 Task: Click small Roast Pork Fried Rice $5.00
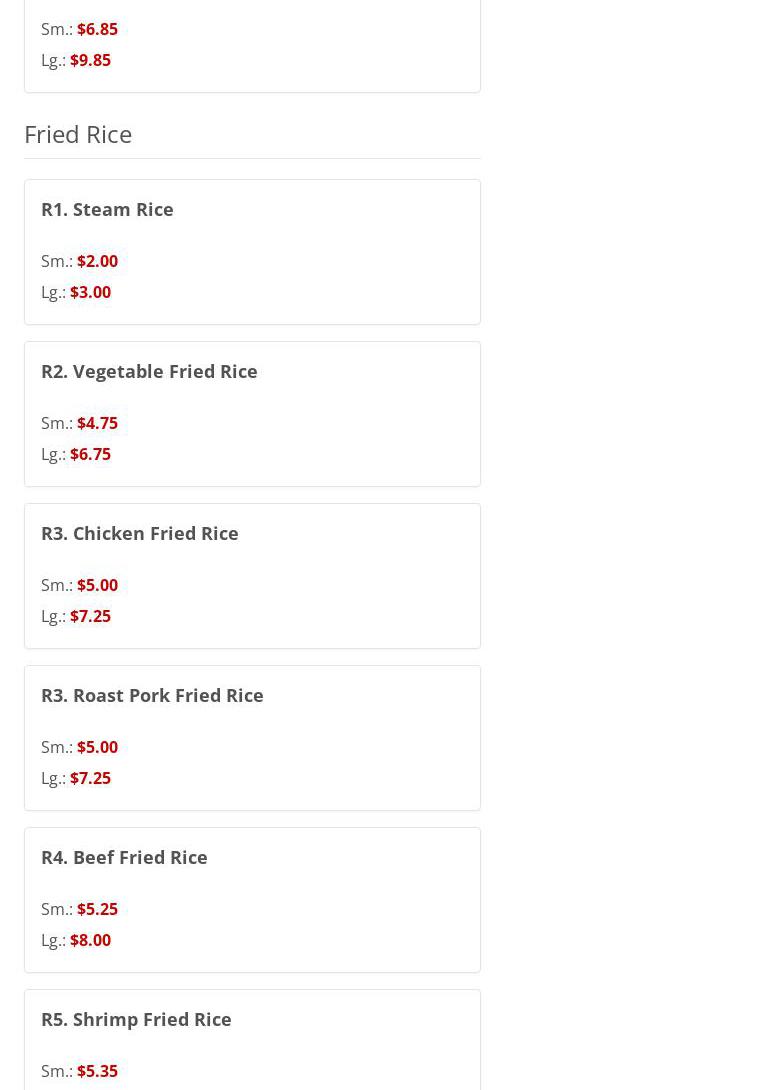pos(97,747)
